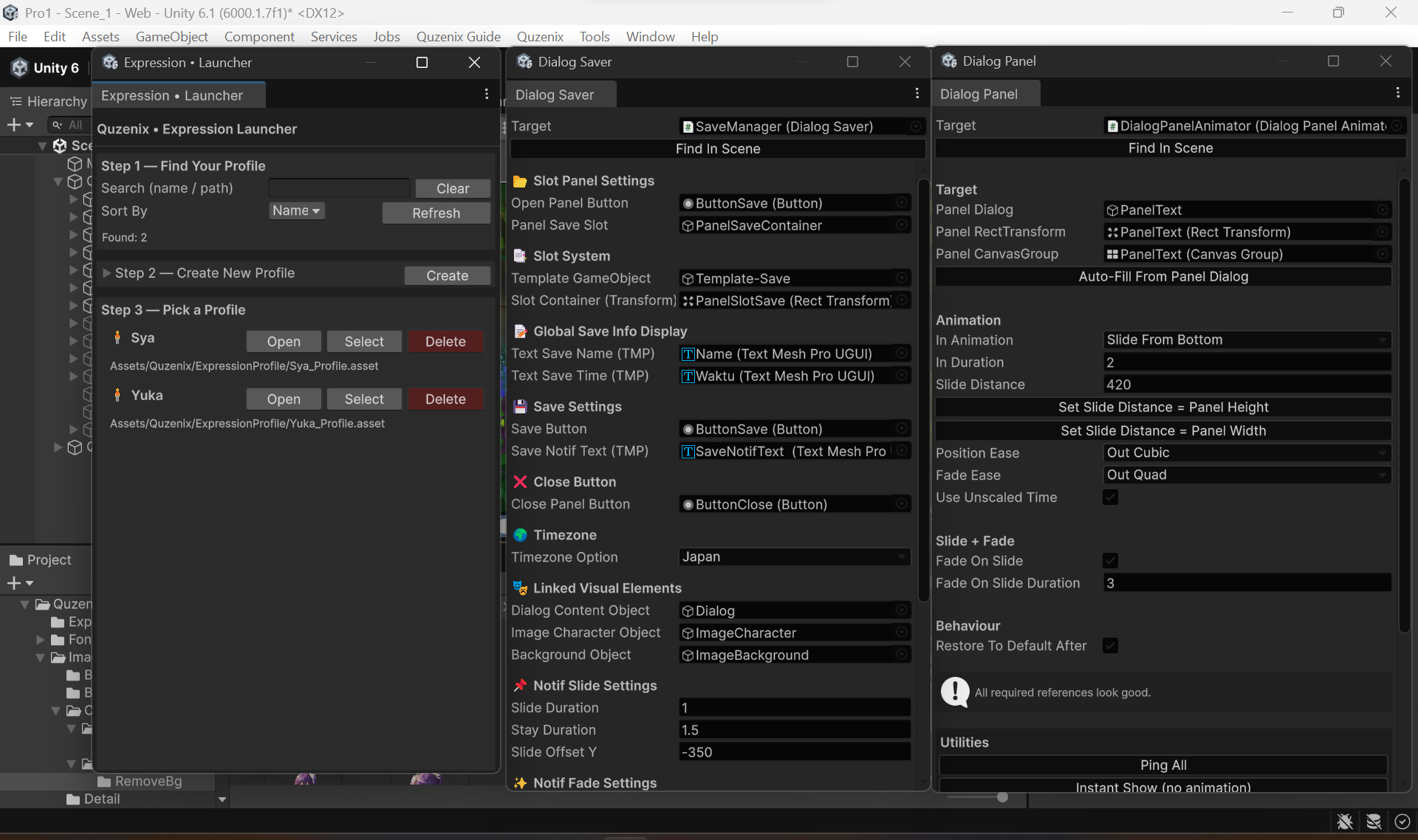Toggle Restore To Default After
Viewport: 1418px width, 840px height.
(x=1110, y=645)
